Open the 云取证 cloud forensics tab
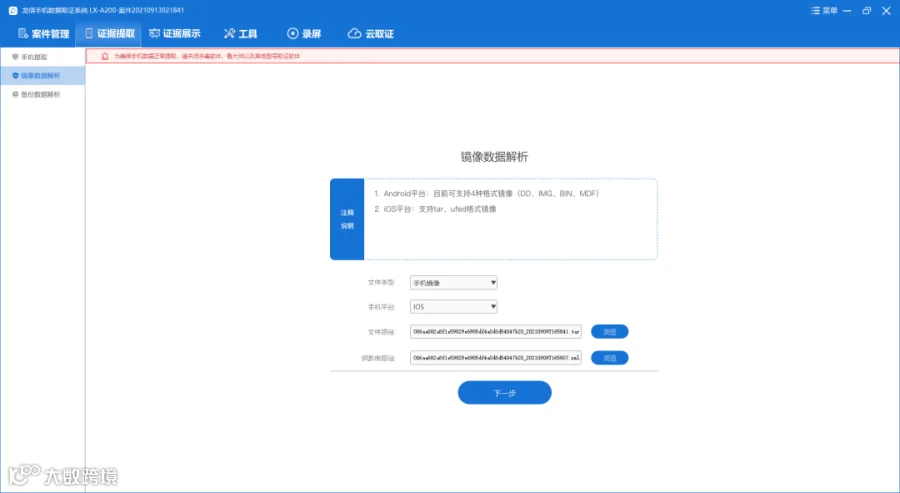This screenshot has height=493, width=900. coord(371,34)
